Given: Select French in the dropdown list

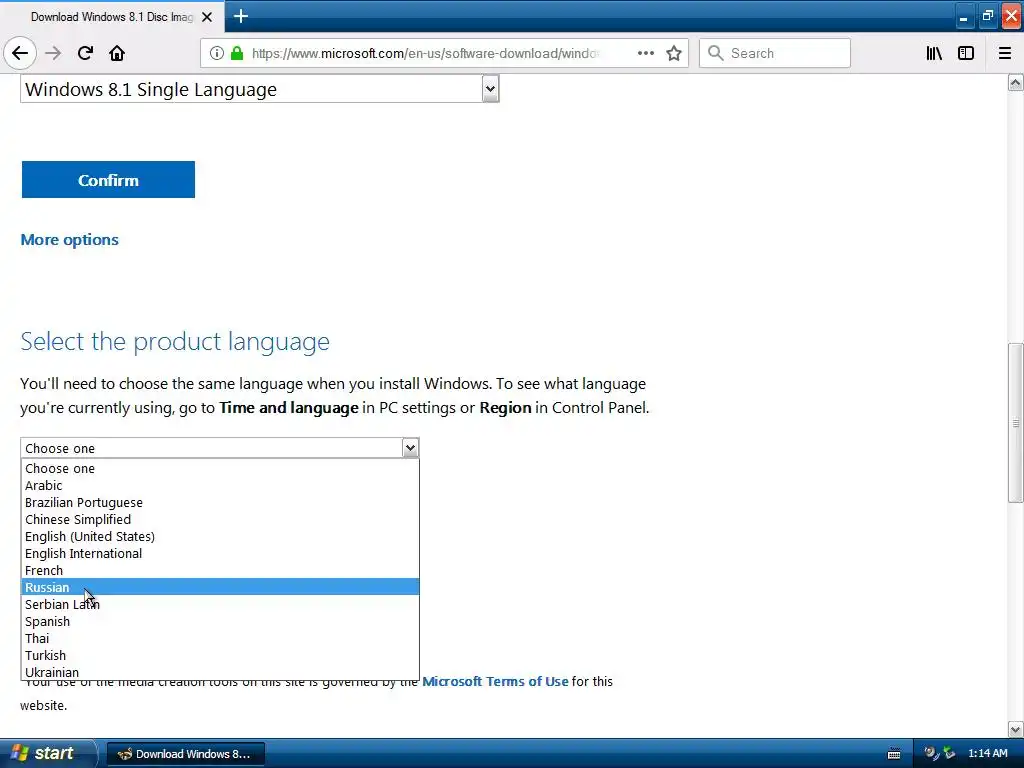Looking at the screenshot, I should [220, 570].
